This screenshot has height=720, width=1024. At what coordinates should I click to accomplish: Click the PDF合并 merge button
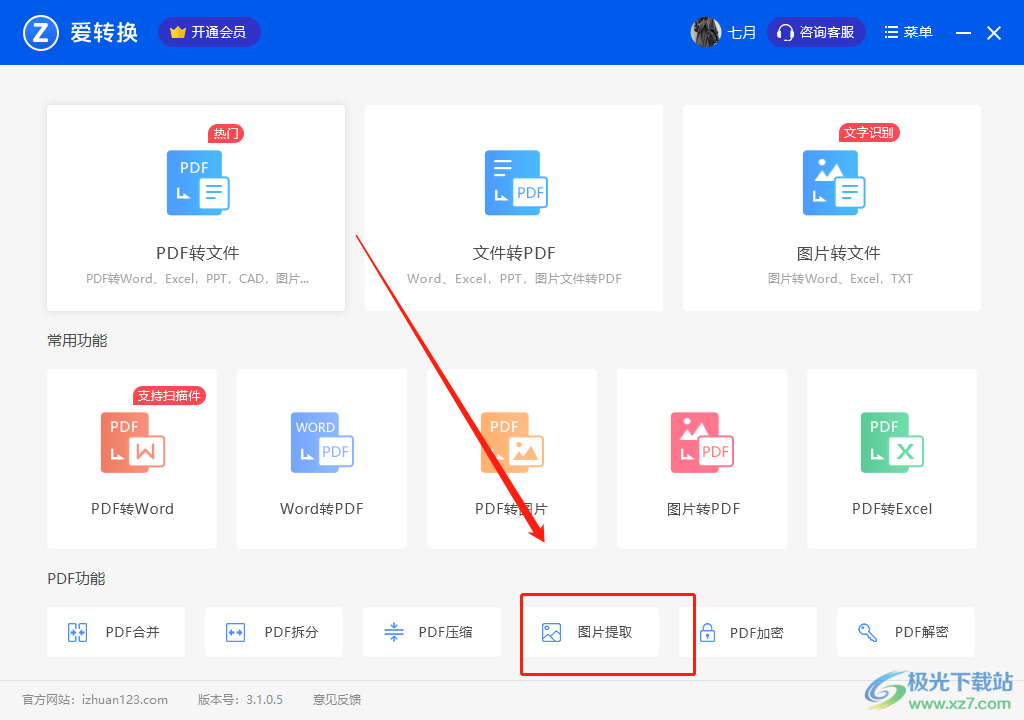coord(116,632)
